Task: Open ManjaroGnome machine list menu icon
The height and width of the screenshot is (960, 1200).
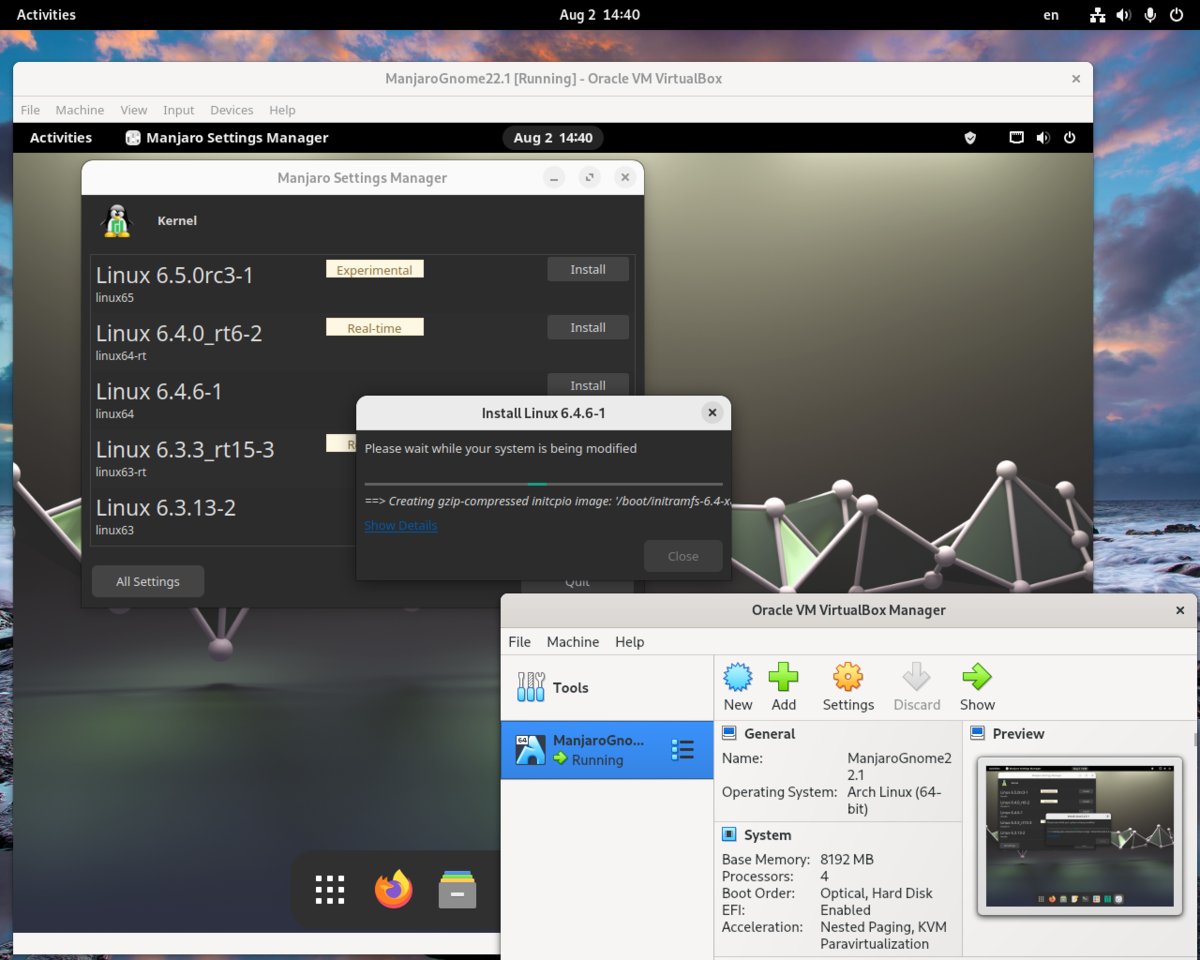Action: click(683, 750)
